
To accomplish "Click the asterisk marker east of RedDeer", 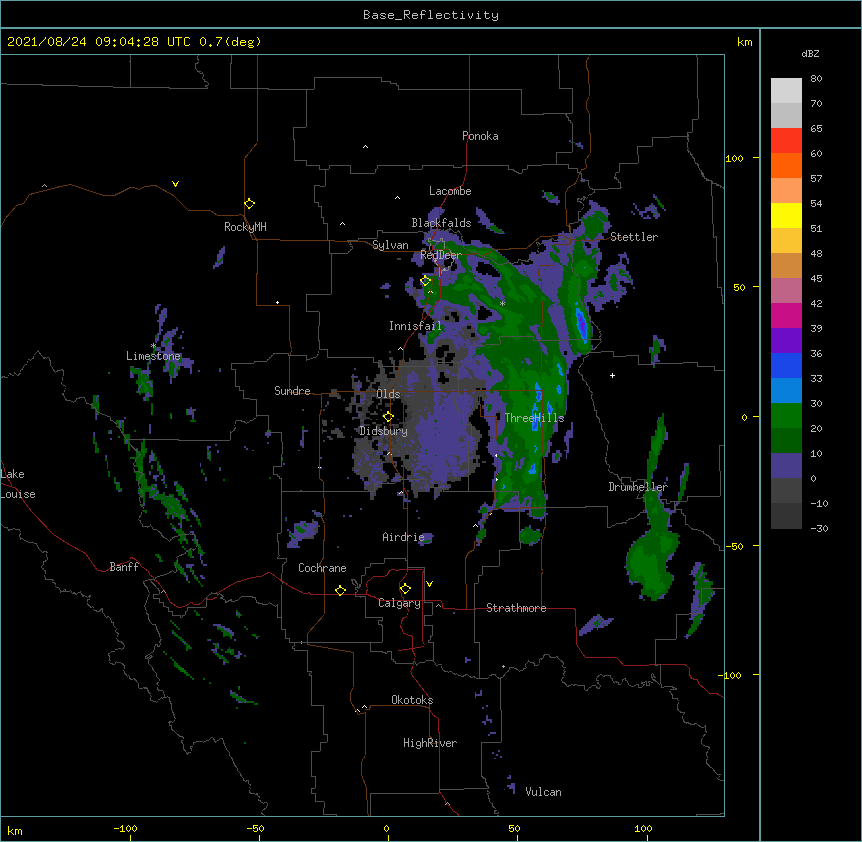I will tap(502, 303).
